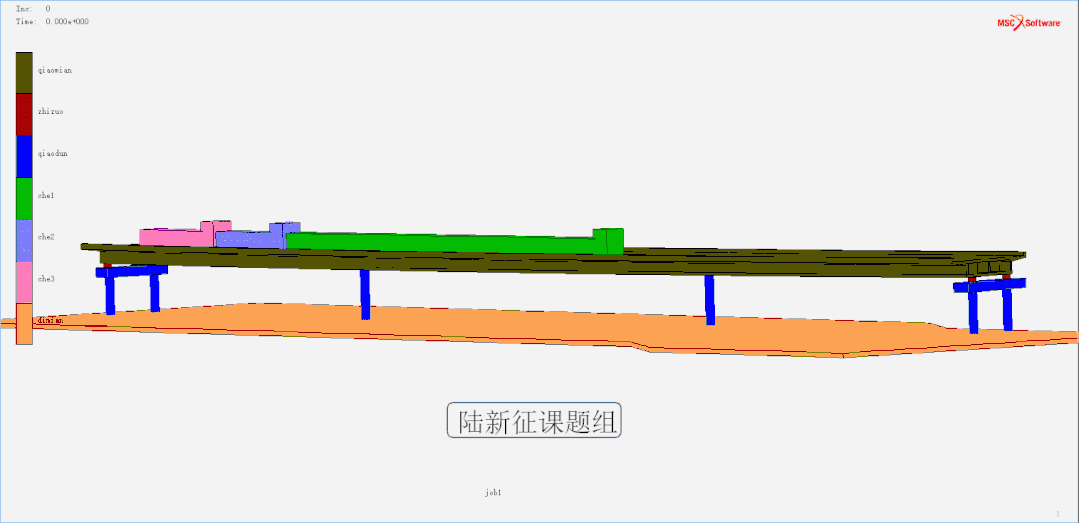Click the job1 title text
This screenshot has width=1079, height=523.
tap(492, 493)
